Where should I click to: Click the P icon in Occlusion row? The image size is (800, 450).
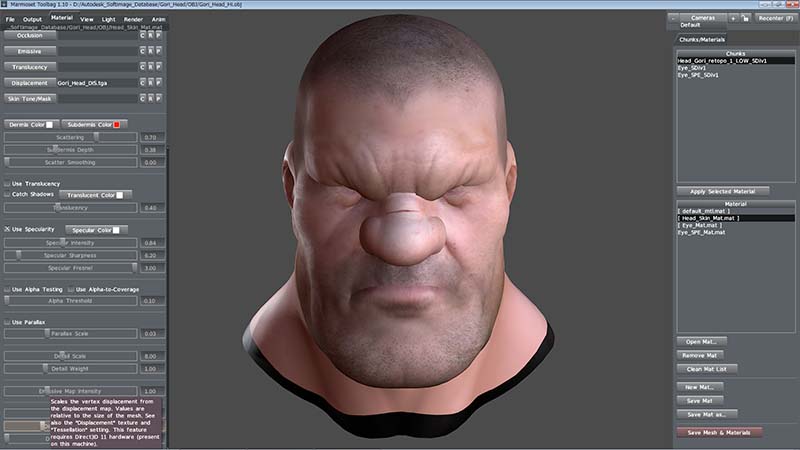(159, 36)
